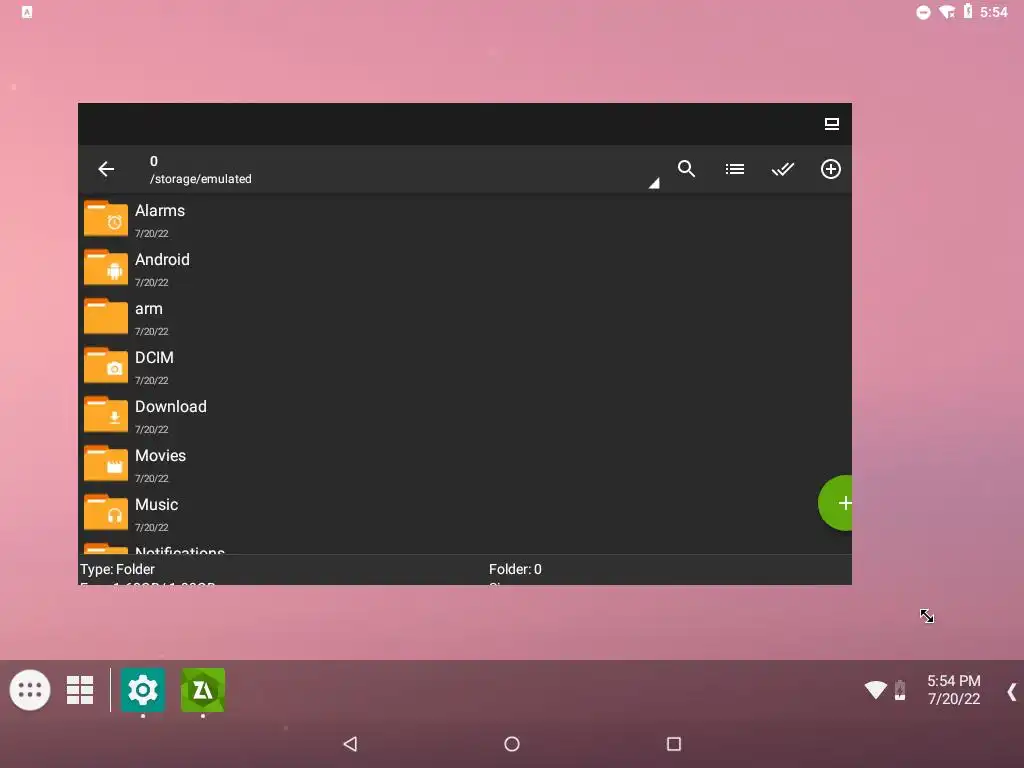Click the top status bar Wi-Fi icon
The width and height of the screenshot is (1024, 768).
(946, 12)
